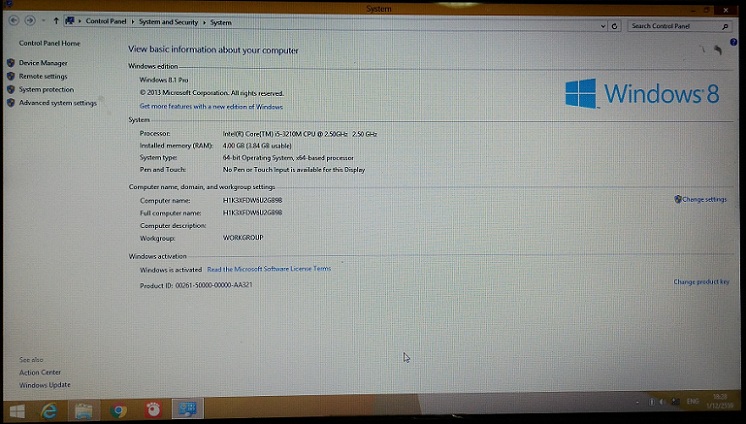The height and width of the screenshot is (424, 746).
Task: Click shield icon beside System protection
Action: (x=11, y=89)
